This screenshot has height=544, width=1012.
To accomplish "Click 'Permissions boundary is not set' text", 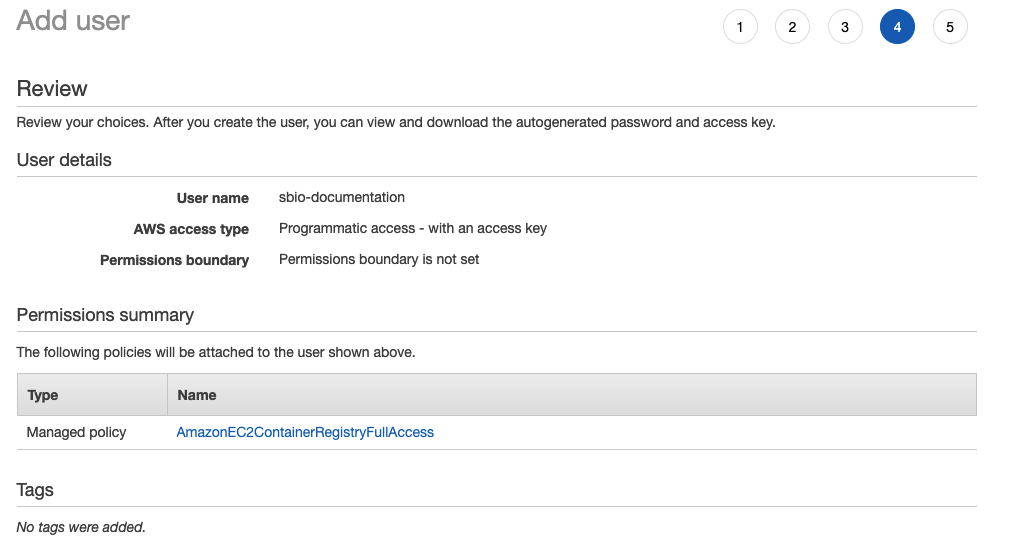I will tap(379, 259).
